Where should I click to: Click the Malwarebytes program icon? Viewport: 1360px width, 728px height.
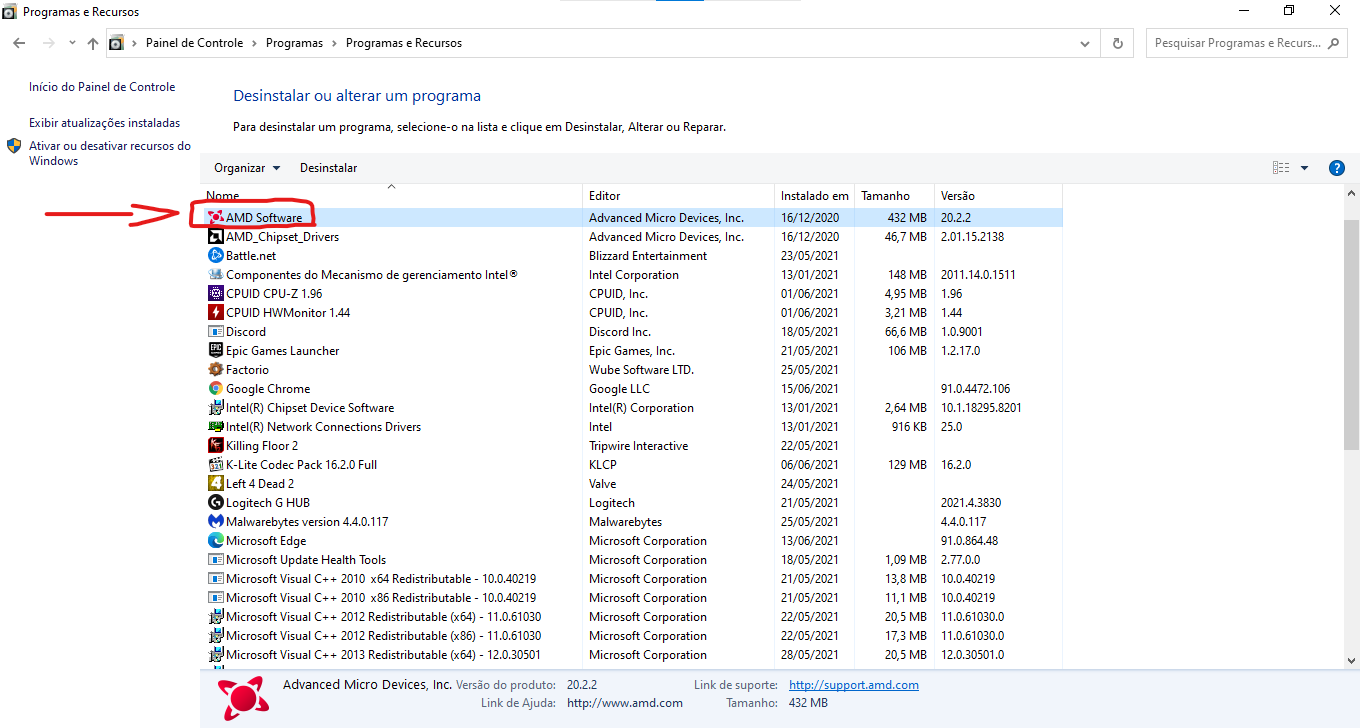tap(215, 522)
